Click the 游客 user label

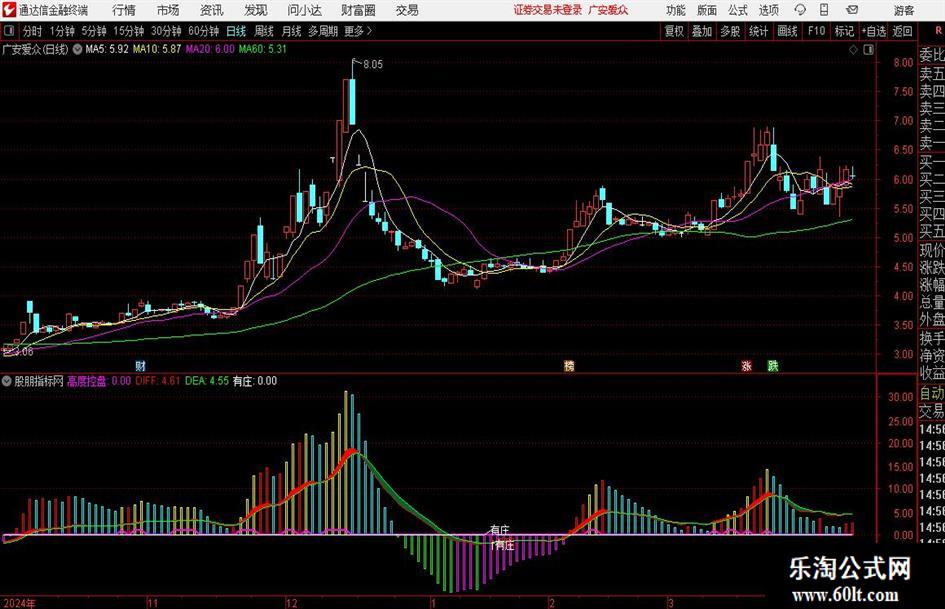click(x=903, y=10)
